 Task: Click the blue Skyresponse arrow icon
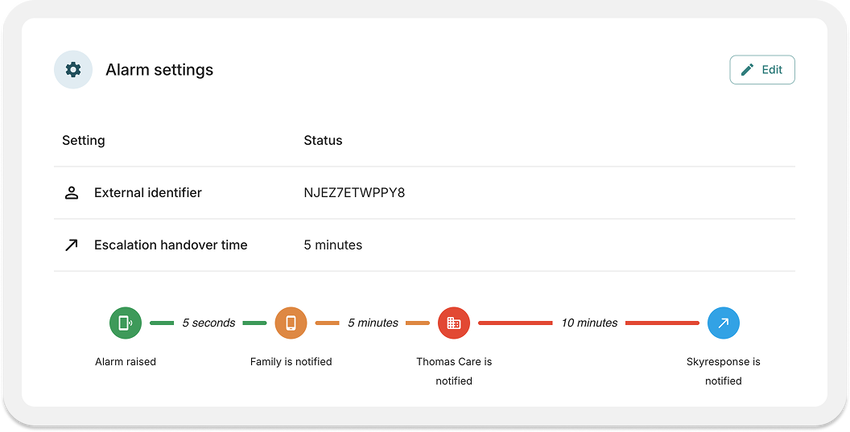coord(723,323)
